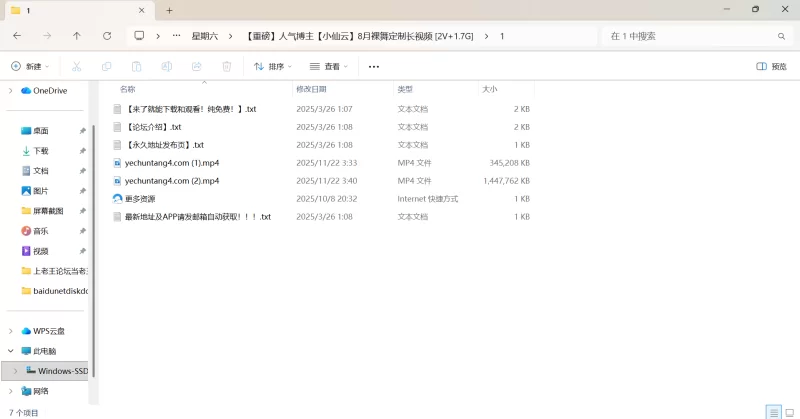800x419 pixels.
Task: Open the View dropdown menu
Action: click(329, 67)
